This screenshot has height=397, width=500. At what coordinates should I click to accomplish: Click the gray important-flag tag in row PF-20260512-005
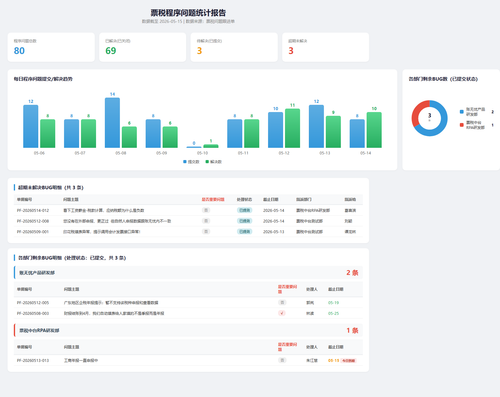(282, 303)
